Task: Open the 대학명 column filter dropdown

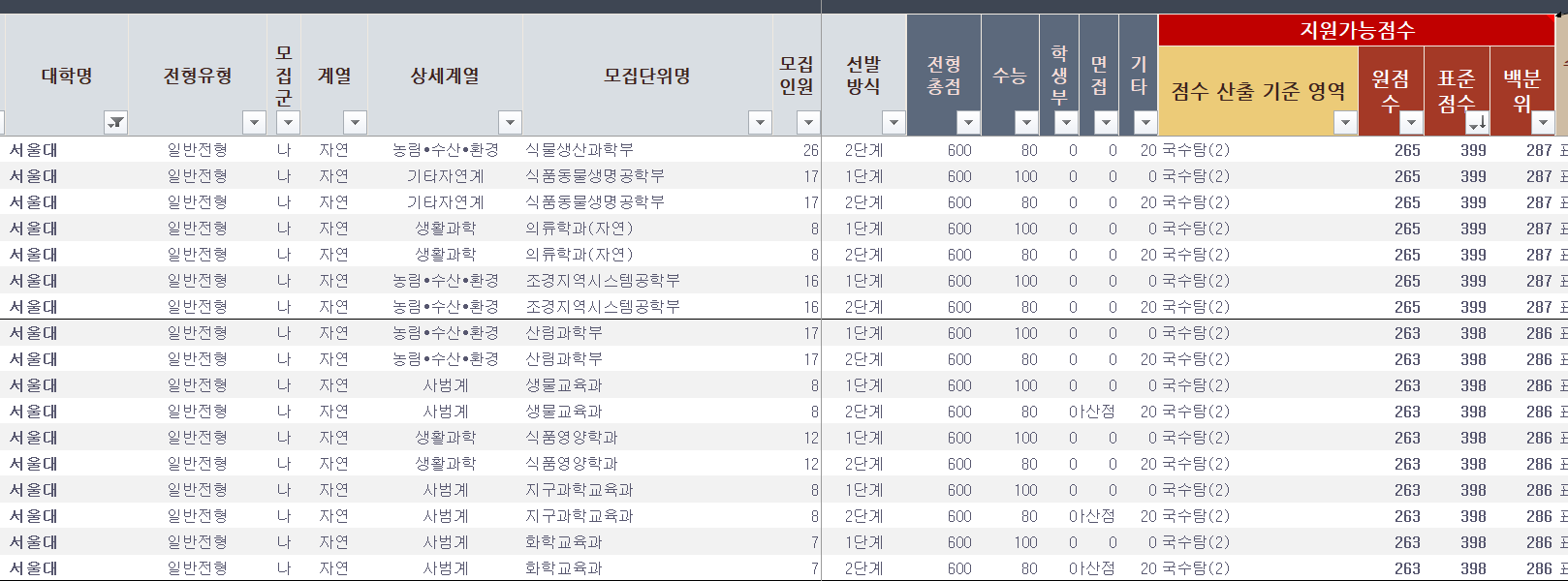Action: click(115, 122)
